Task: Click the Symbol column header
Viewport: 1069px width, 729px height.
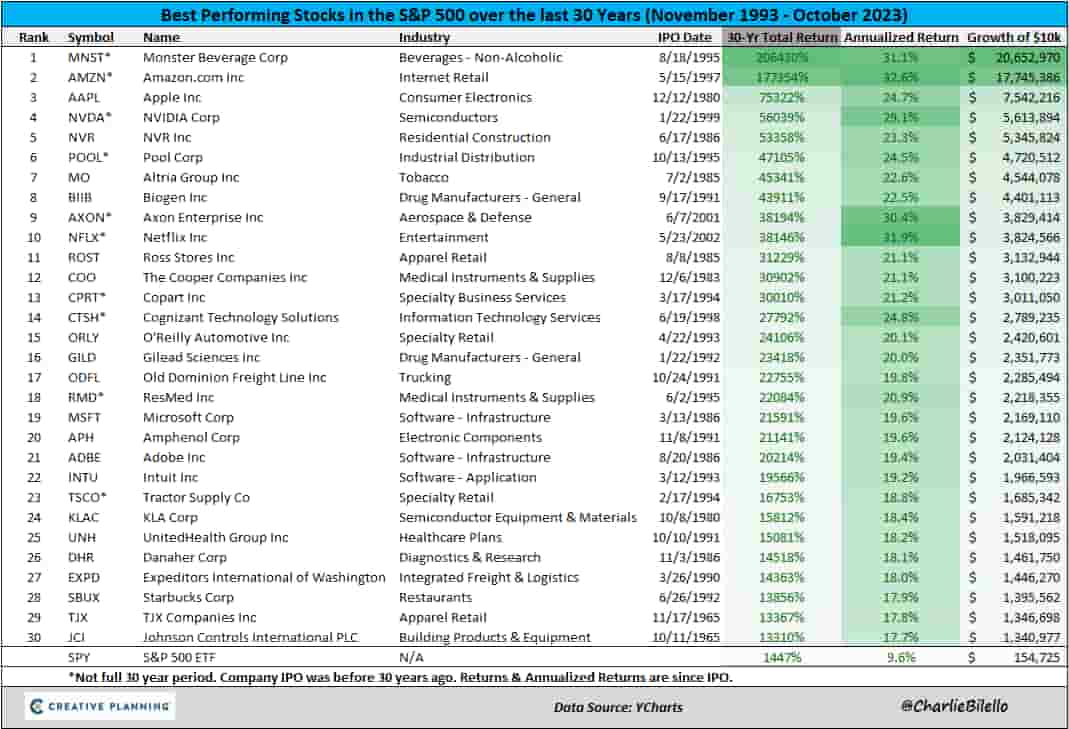Action: click(91, 38)
